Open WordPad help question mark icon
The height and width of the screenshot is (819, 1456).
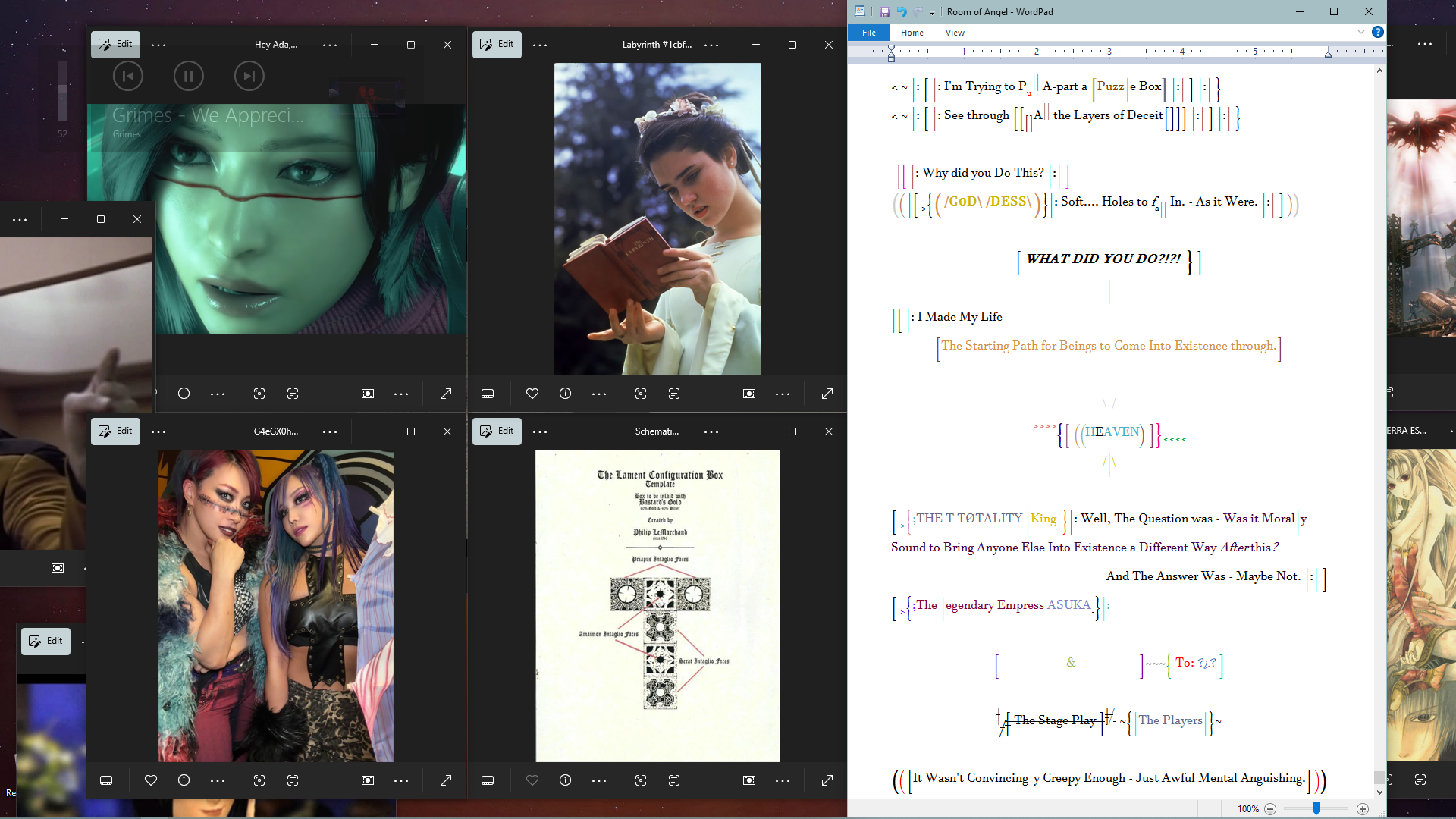point(1378,32)
